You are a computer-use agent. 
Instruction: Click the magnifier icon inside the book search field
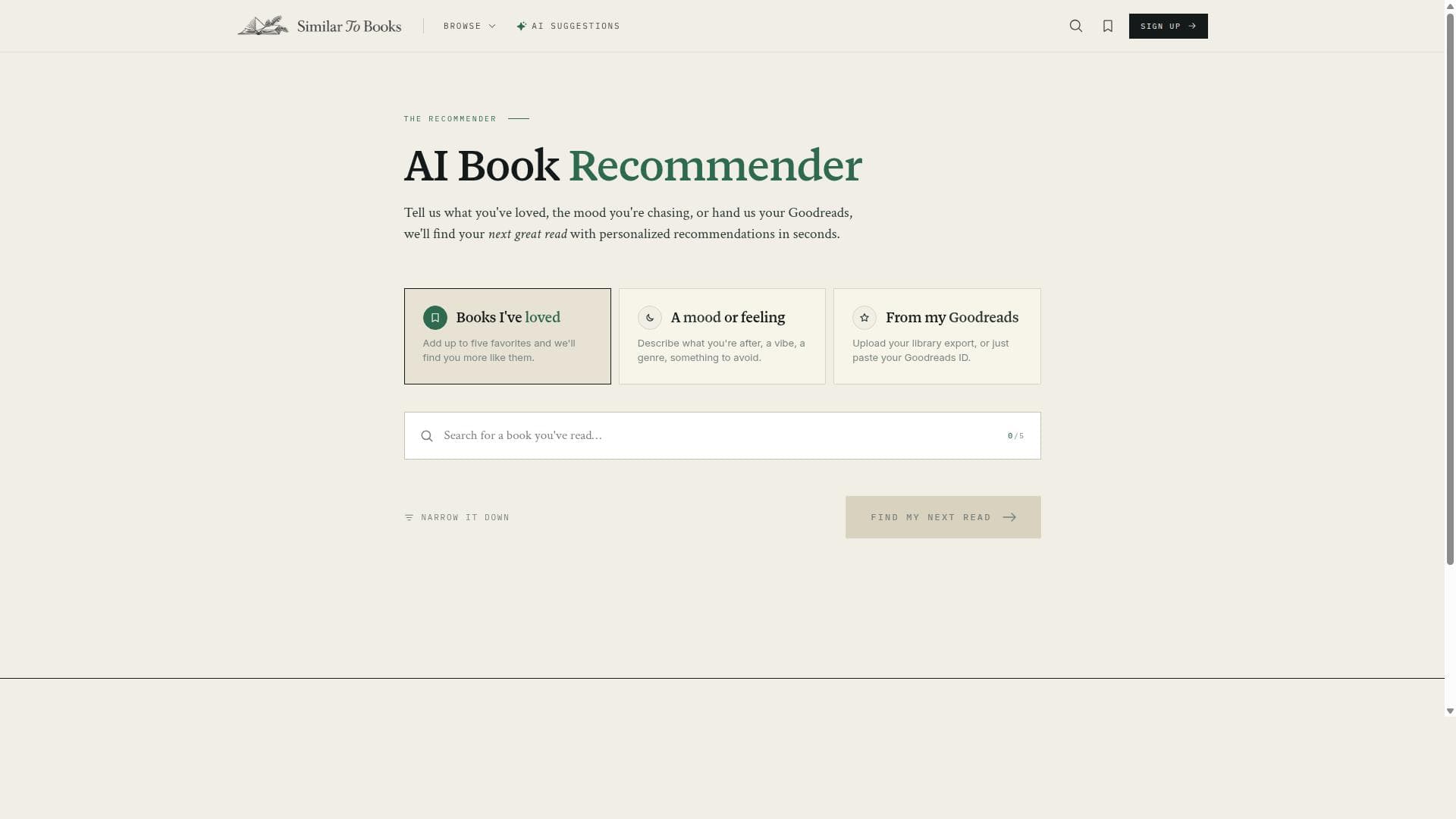pyautogui.click(x=427, y=436)
